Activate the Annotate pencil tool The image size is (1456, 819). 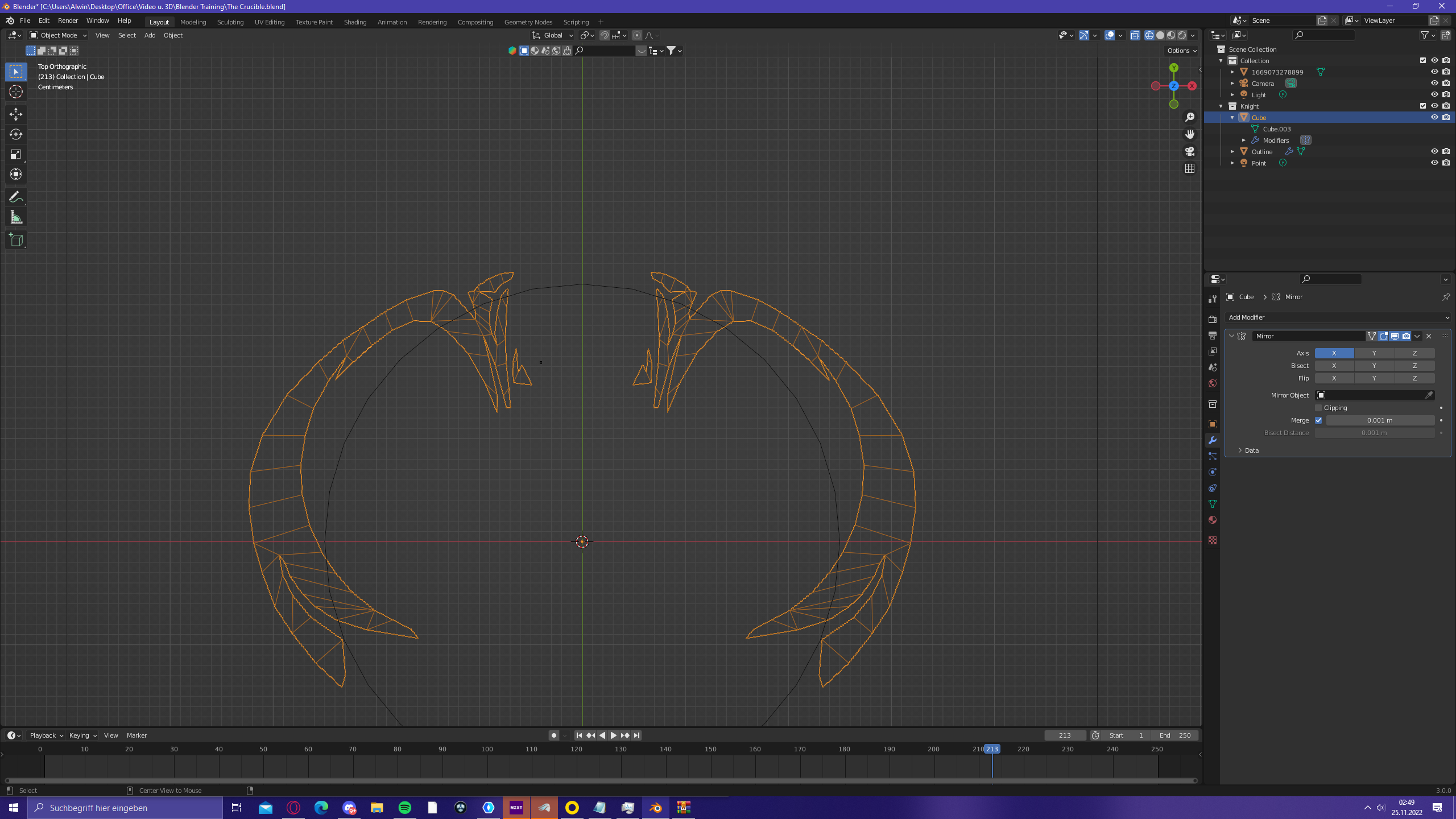(16, 197)
